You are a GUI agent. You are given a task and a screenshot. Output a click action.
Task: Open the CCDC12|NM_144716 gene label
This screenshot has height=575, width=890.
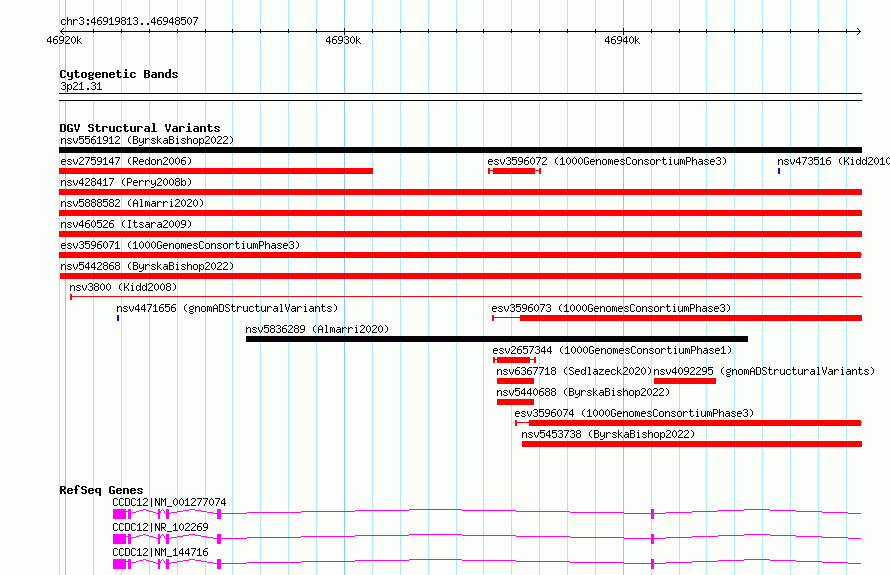(x=160, y=552)
